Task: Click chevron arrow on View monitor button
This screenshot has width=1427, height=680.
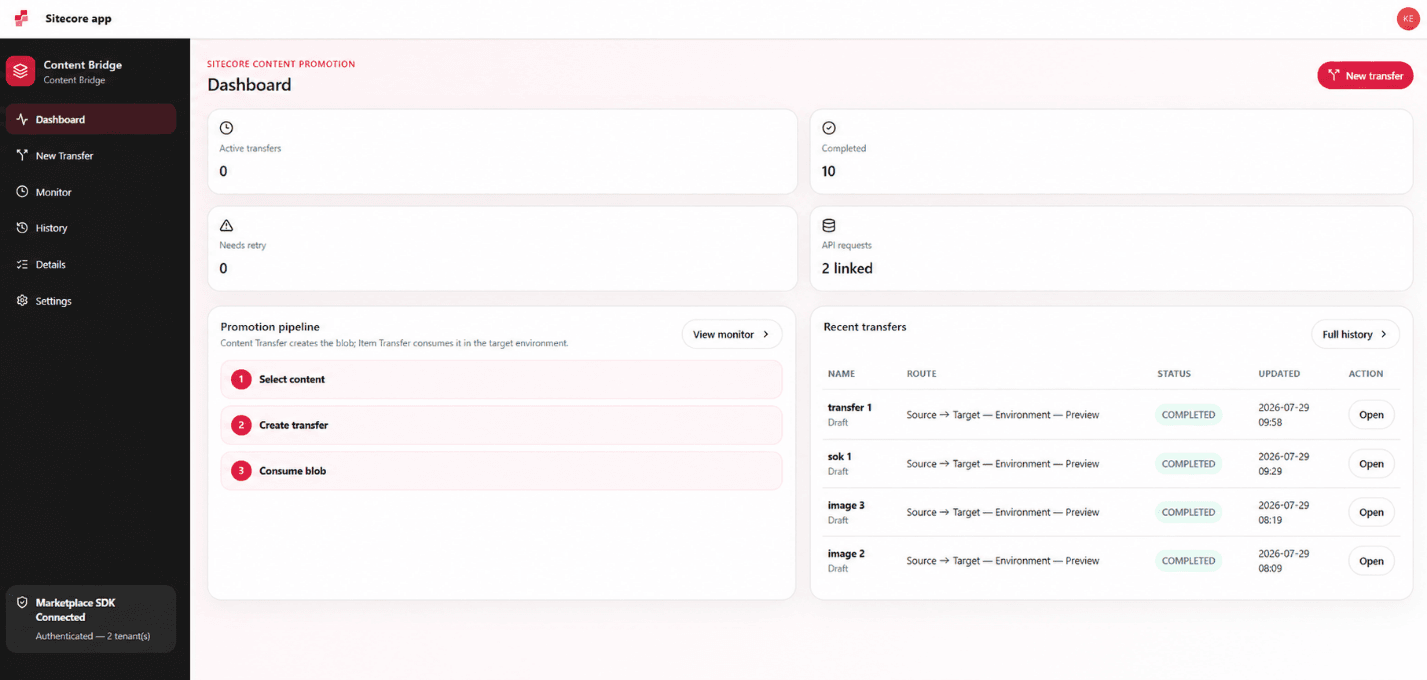Action: (x=766, y=334)
